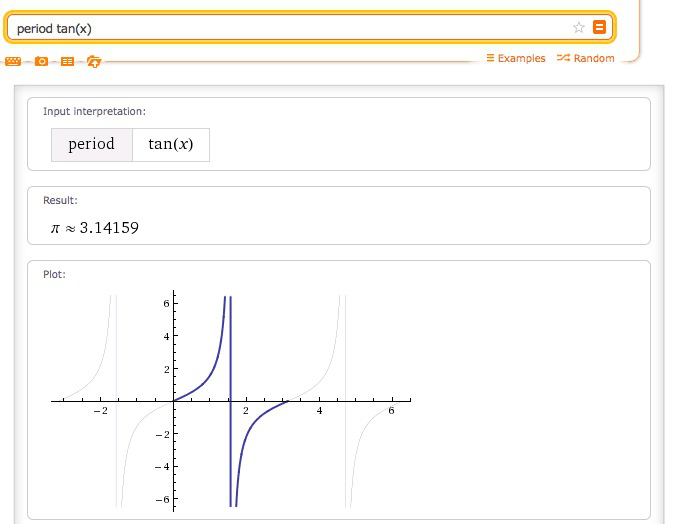Open the data input table icon
This screenshot has height=524, width=679.
point(67,61)
